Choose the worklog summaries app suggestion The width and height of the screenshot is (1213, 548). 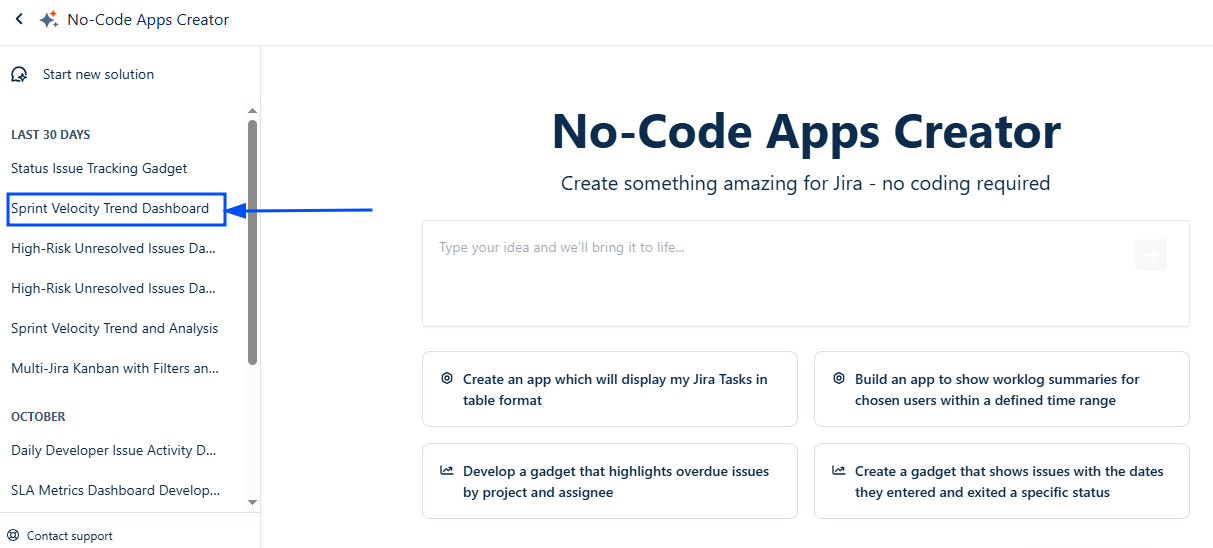[x=1001, y=389]
